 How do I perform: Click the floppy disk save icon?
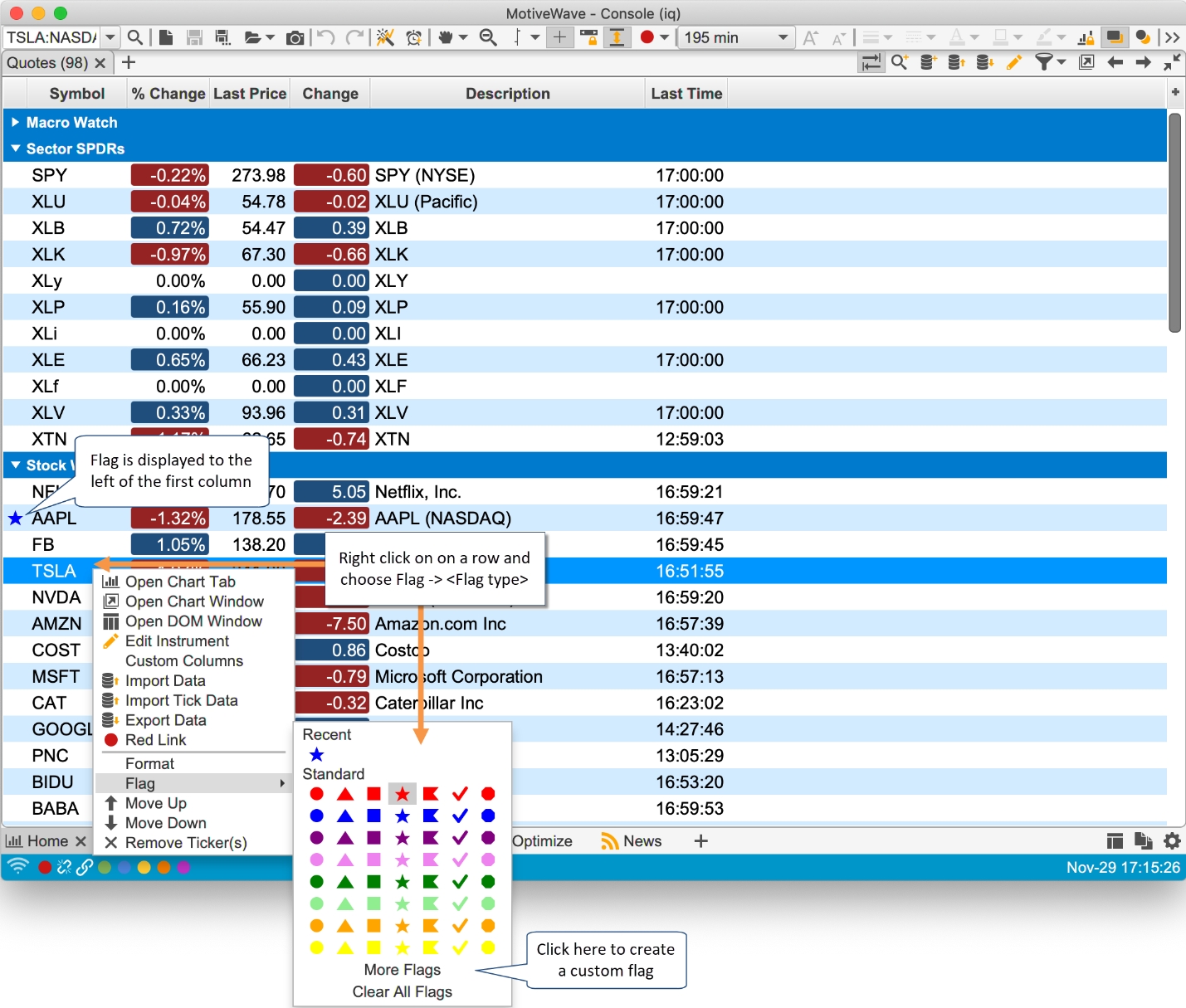coord(194,37)
